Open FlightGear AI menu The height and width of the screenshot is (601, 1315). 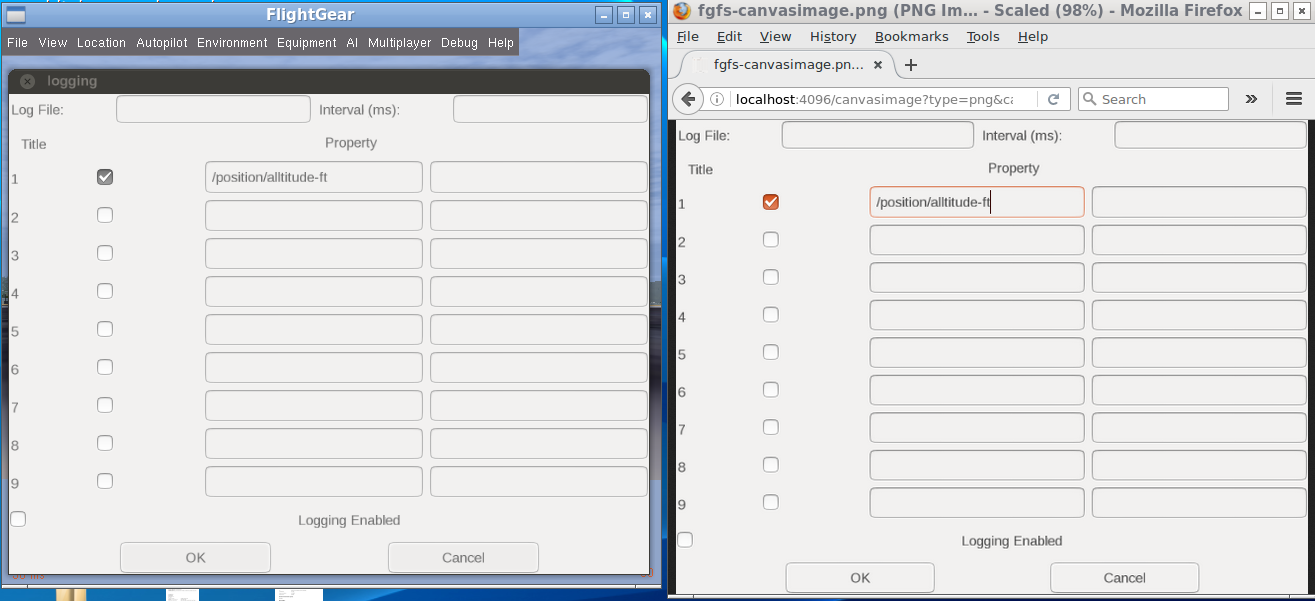352,43
